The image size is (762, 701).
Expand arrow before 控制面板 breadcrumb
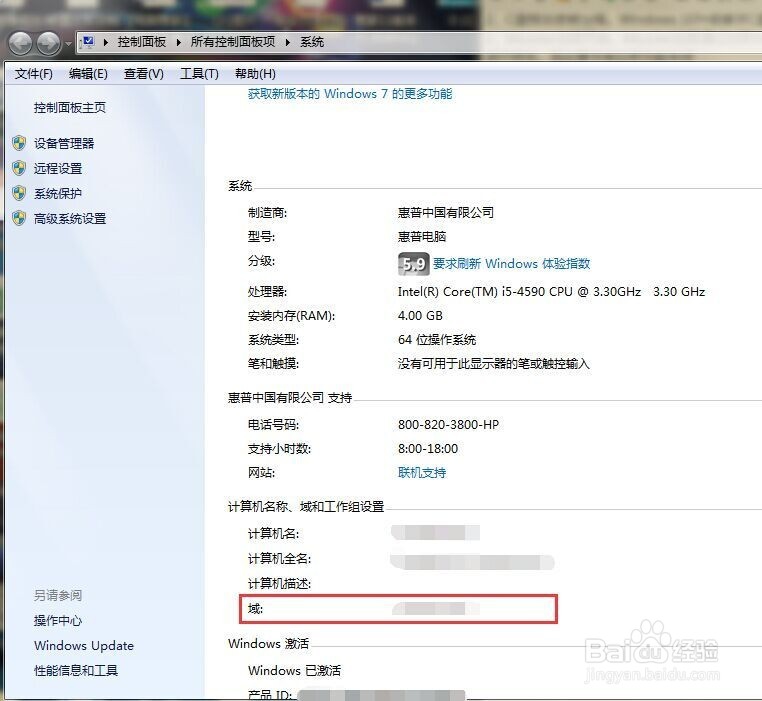point(105,42)
